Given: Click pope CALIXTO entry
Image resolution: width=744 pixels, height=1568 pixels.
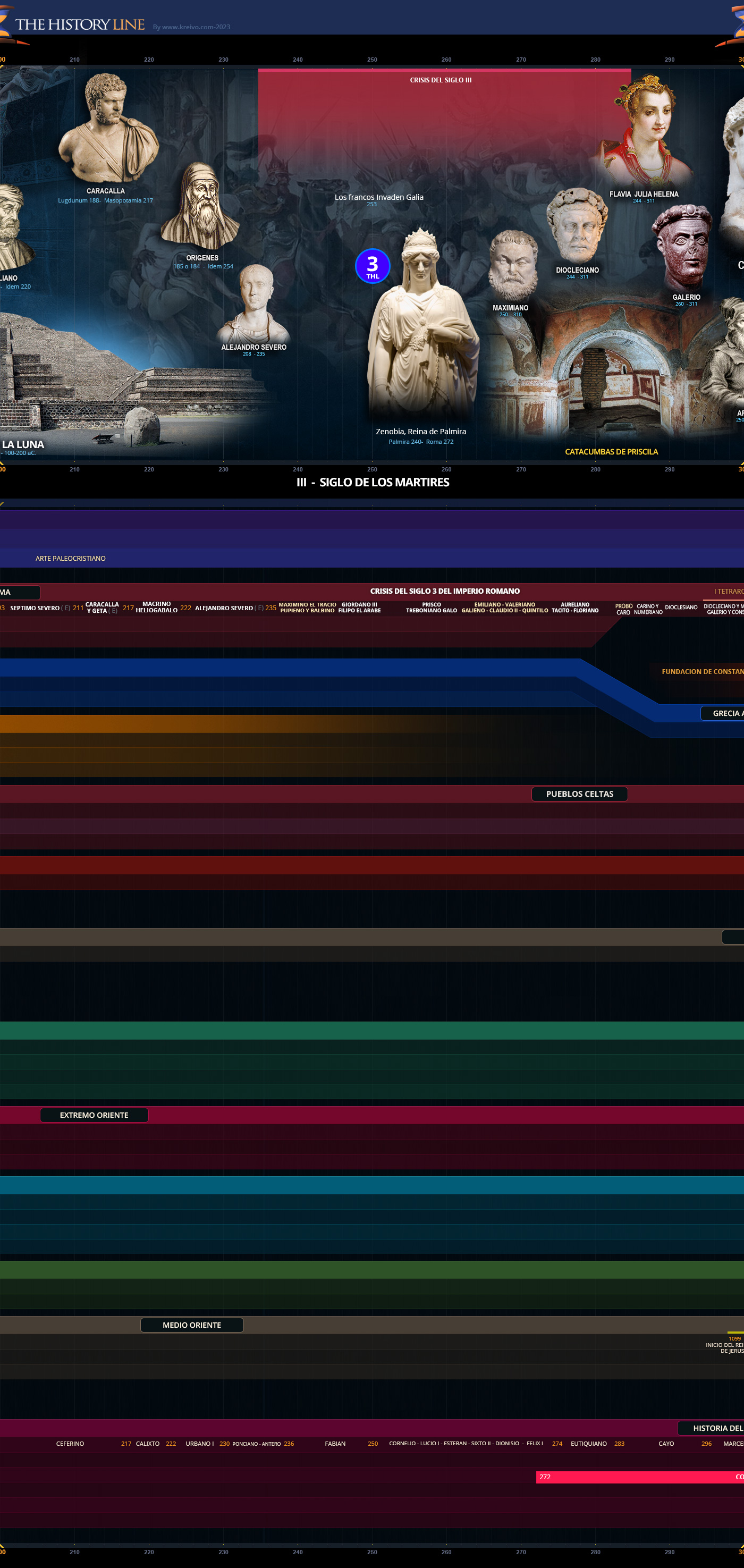Looking at the screenshot, I should coord(148,1444).
